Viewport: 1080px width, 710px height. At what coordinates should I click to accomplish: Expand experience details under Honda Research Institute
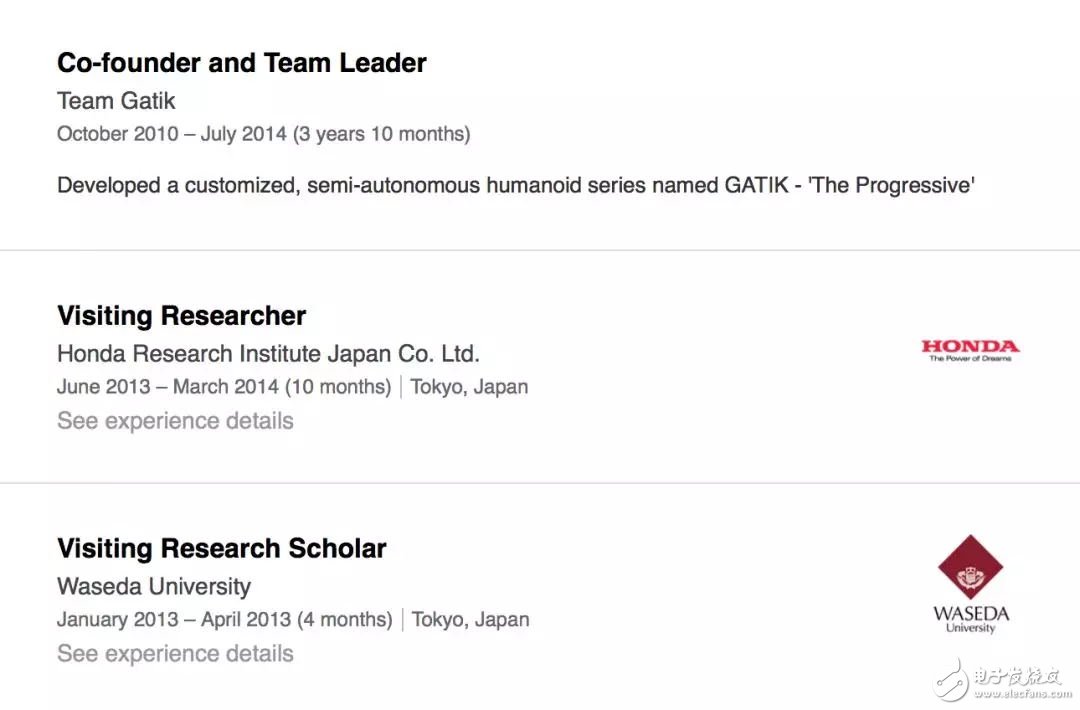point(175,421)
